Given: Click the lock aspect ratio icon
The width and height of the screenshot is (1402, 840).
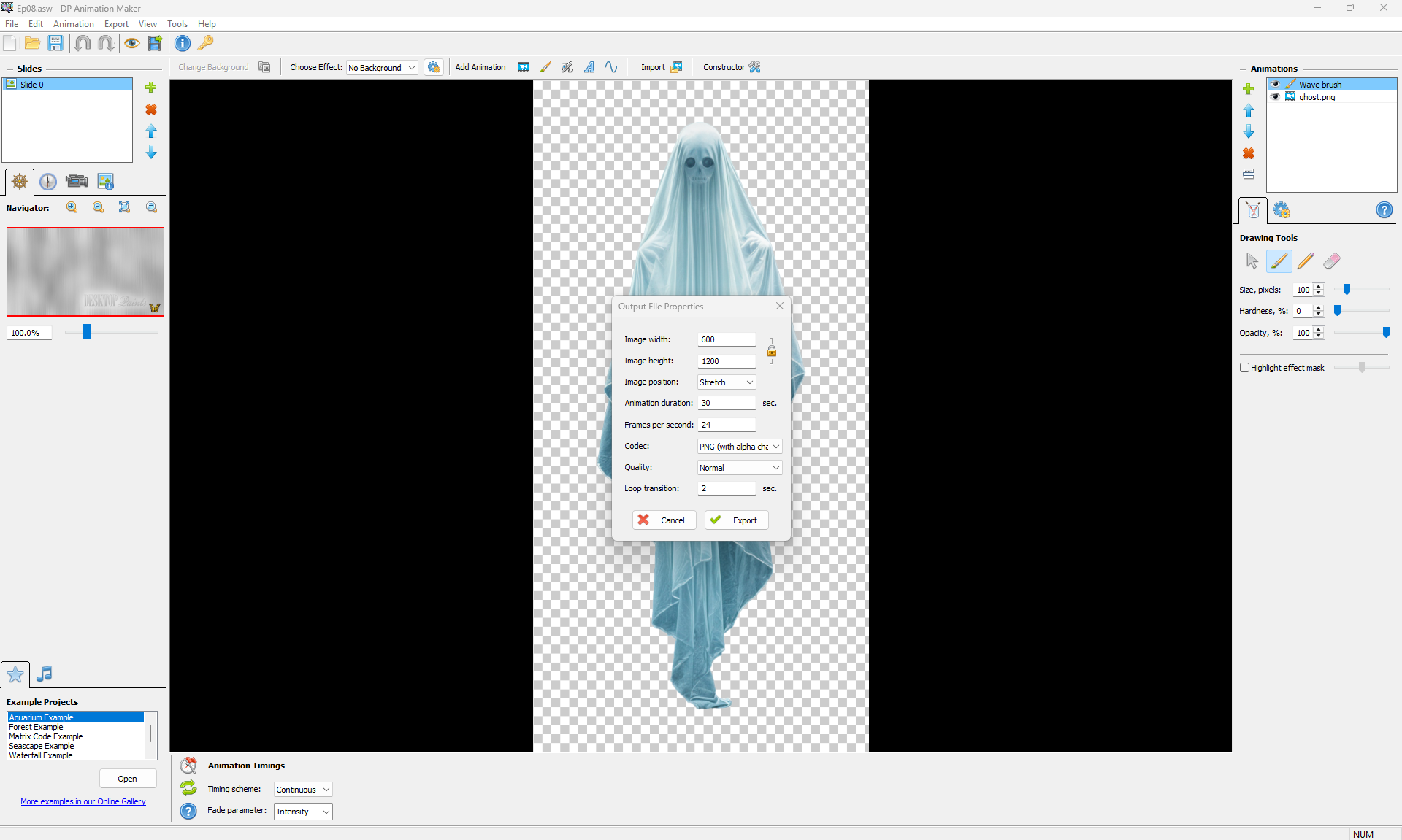Looking at the screenshot, I should (x=772, y=351).
